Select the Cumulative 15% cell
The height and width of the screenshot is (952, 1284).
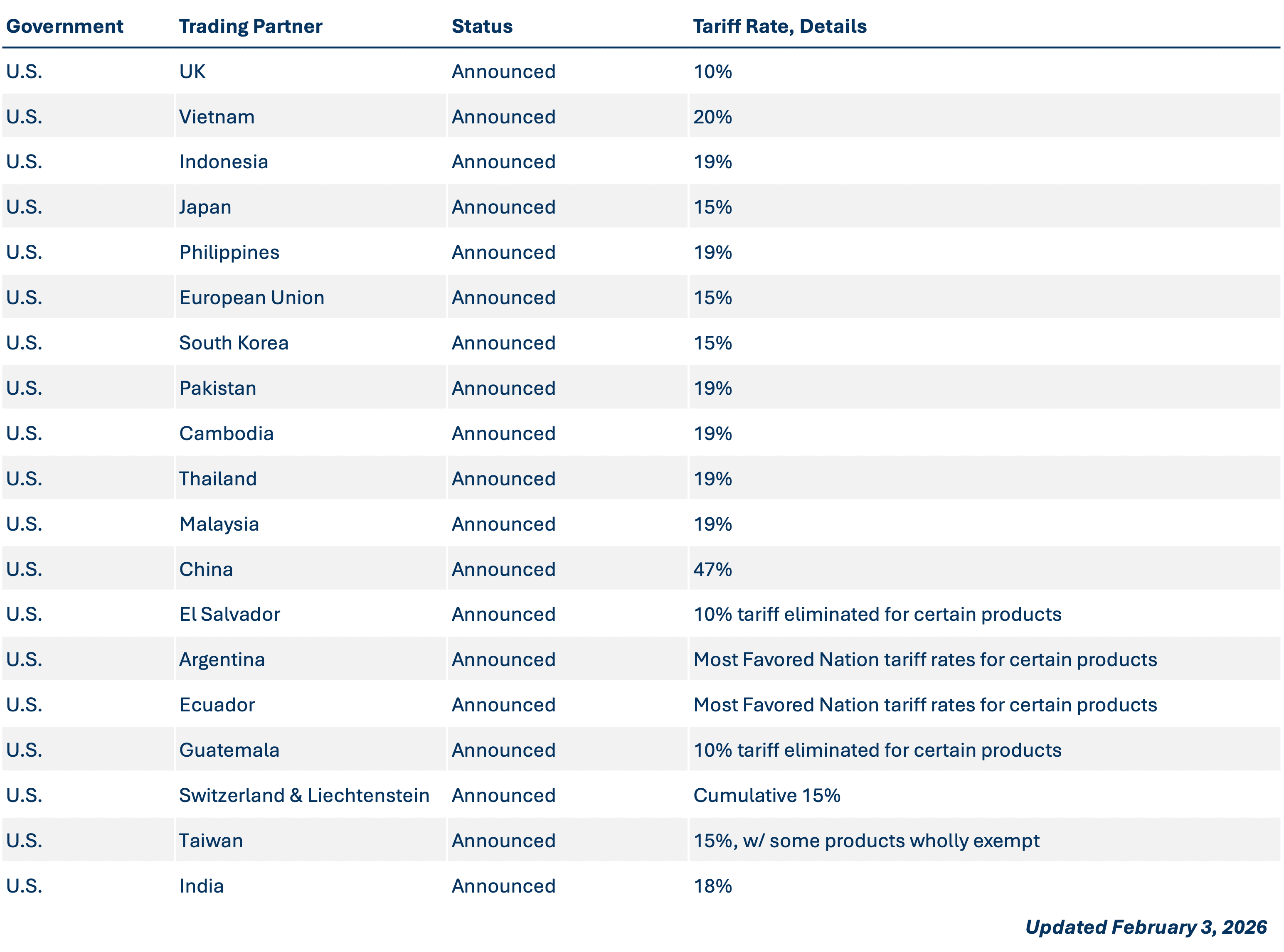(x=766, y=795)
